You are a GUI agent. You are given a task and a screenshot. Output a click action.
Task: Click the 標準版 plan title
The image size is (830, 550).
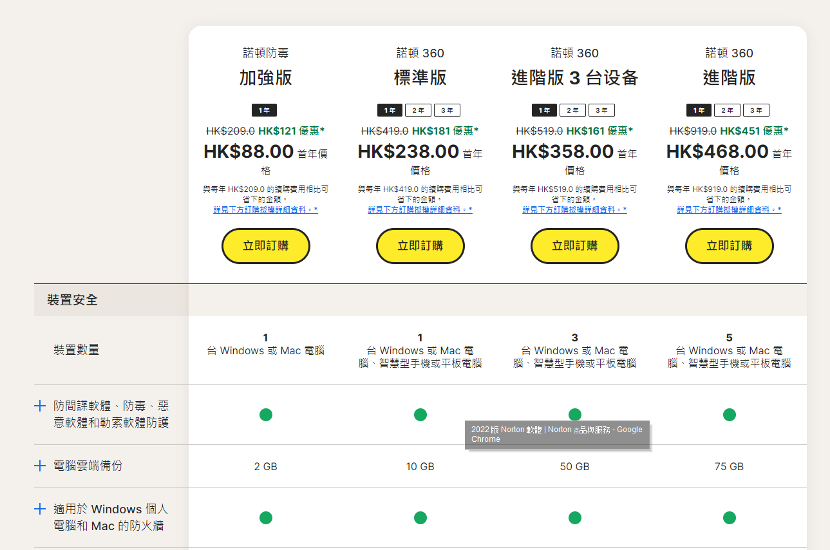[420, 78]
